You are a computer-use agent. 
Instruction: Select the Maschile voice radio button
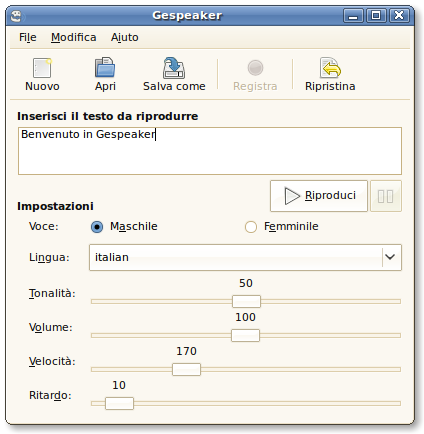(x=97, y=227)
